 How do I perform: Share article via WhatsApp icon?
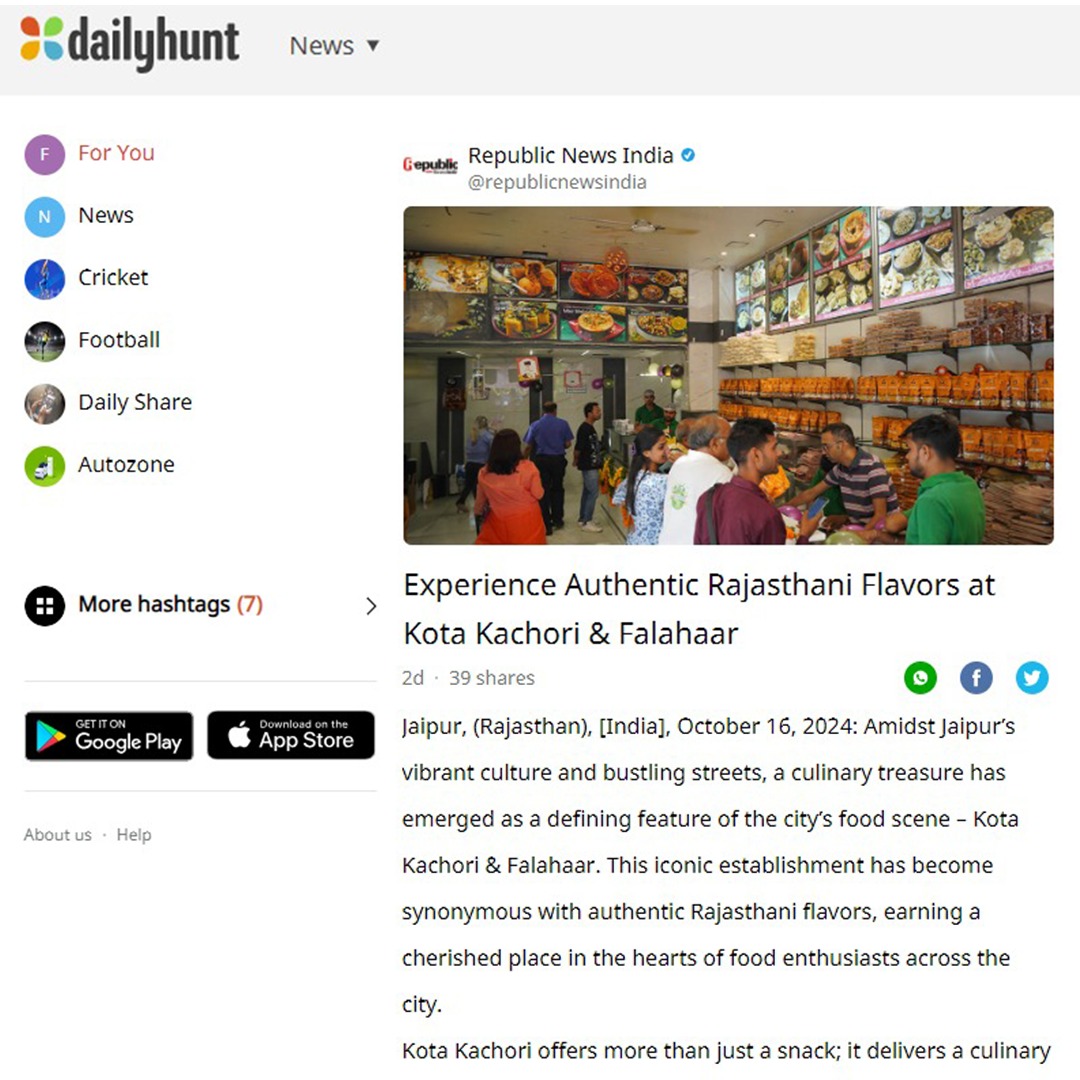920,678
